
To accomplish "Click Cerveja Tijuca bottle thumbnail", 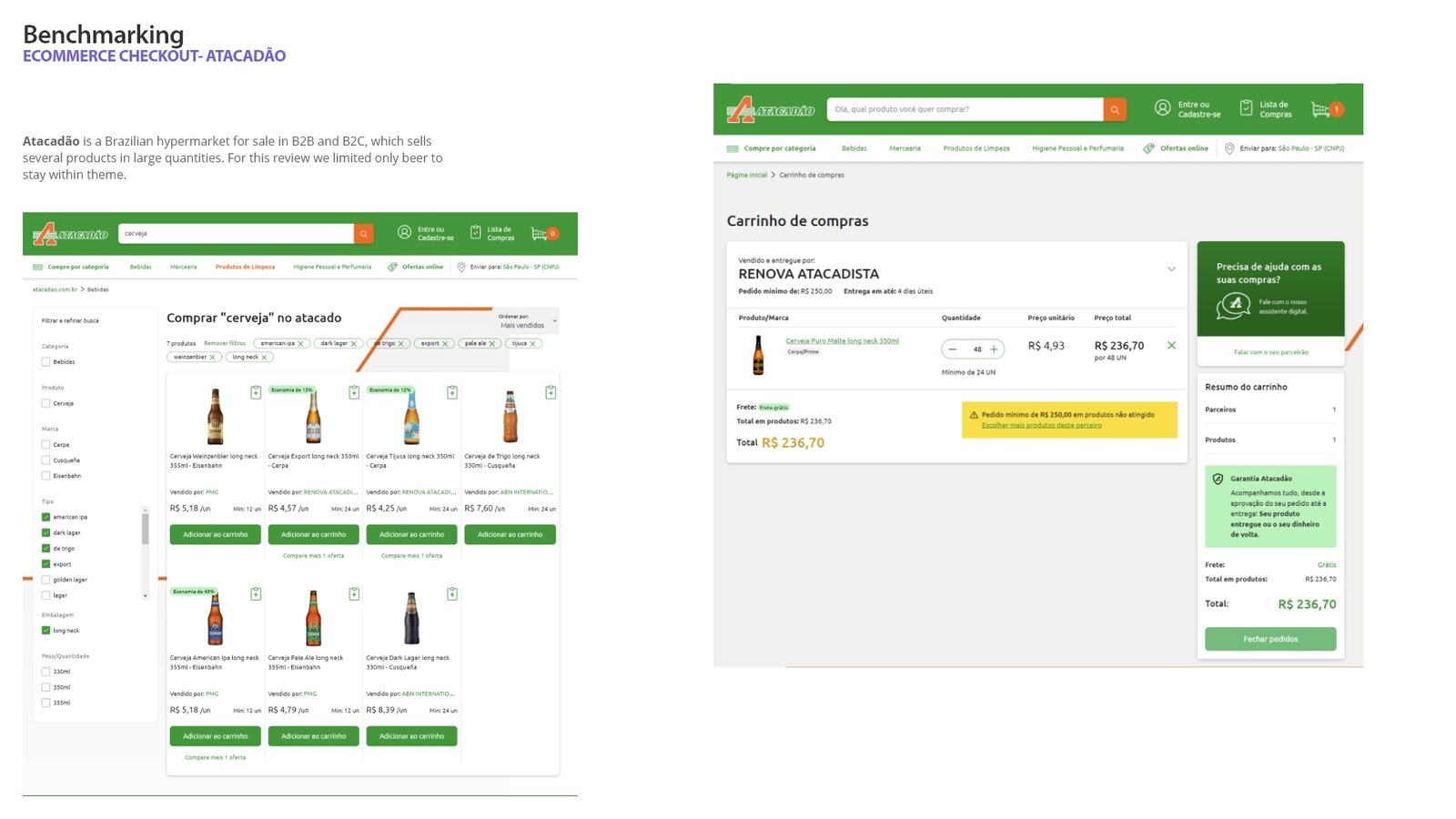I will [411, 417].
